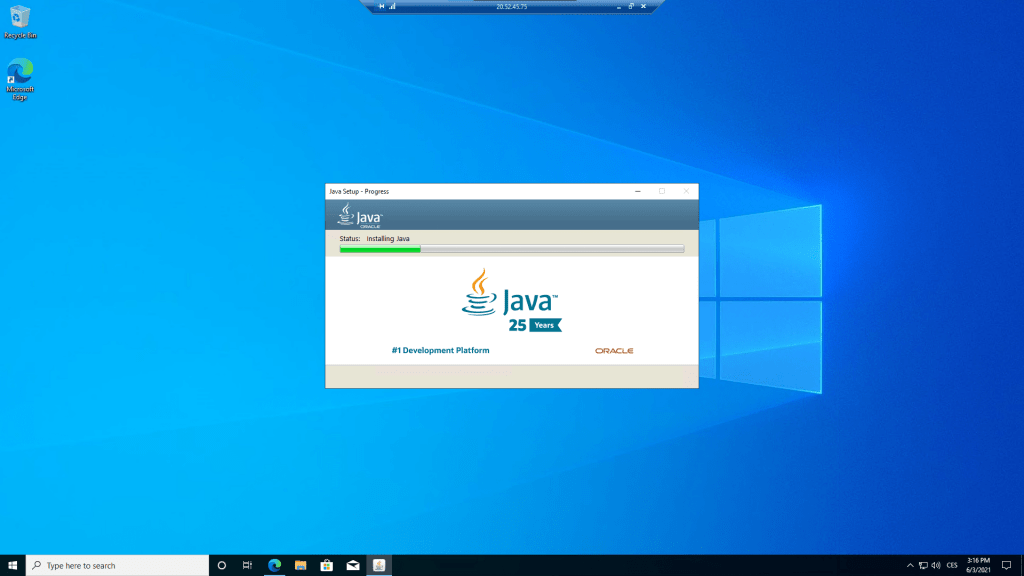Viewport: 1024px width, 576px height.
Task: Click the CES input language indicator
Action: click(x=952, y=565)
